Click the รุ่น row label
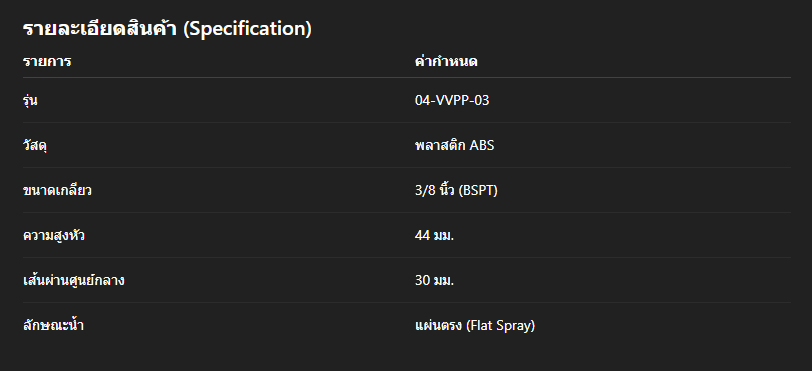Viewport: 812px width, 371px height. tap(30, 101)
